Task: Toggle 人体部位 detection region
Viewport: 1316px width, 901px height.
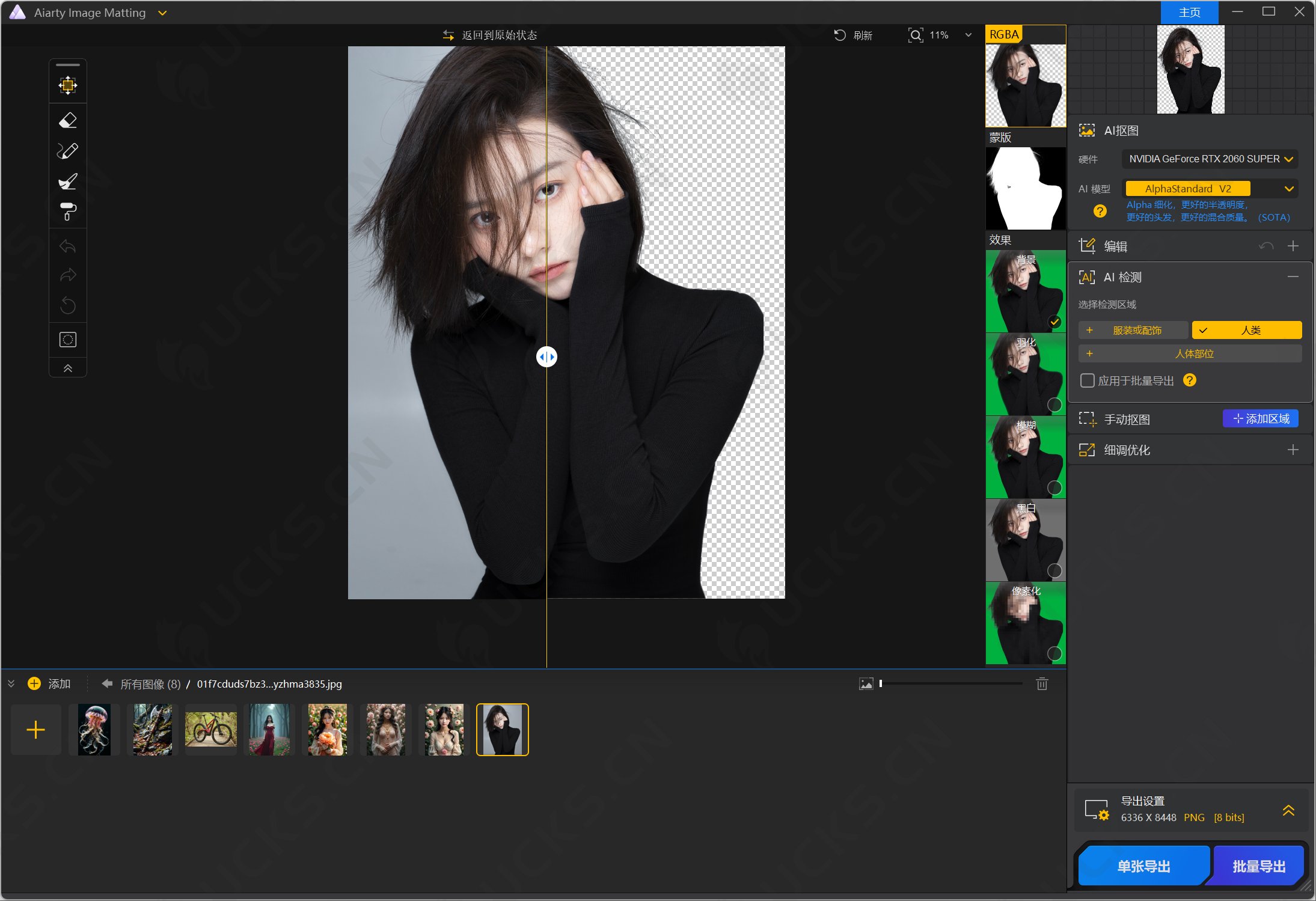Action: 1190,353
